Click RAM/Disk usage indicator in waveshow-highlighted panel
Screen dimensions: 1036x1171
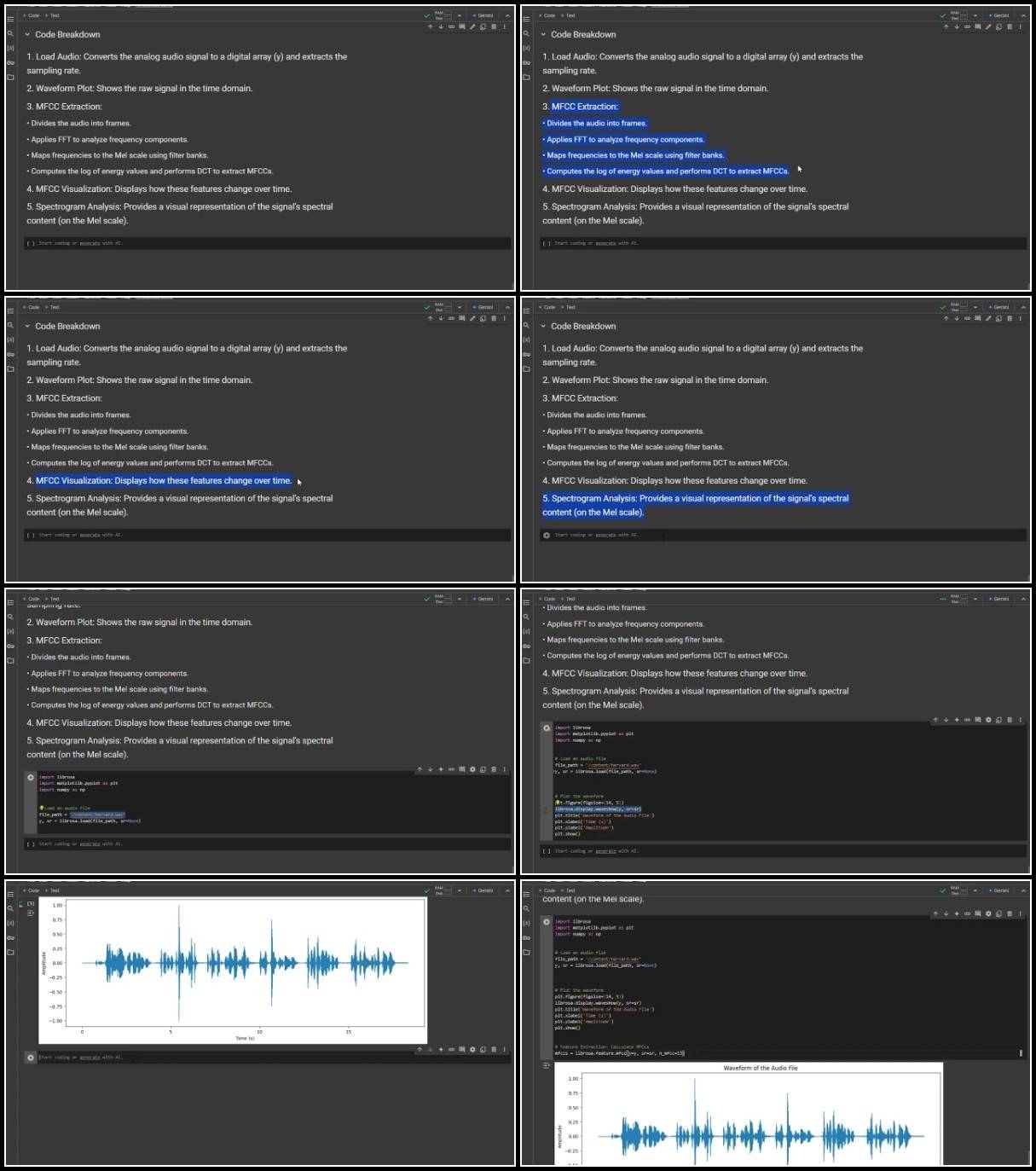(959, 599)
